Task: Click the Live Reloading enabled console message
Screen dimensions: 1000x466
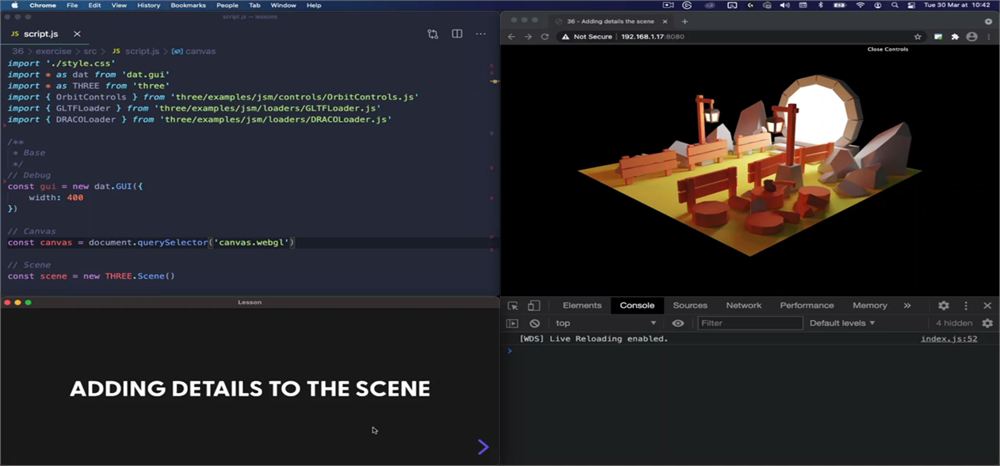Action: (x=594, y=339)
